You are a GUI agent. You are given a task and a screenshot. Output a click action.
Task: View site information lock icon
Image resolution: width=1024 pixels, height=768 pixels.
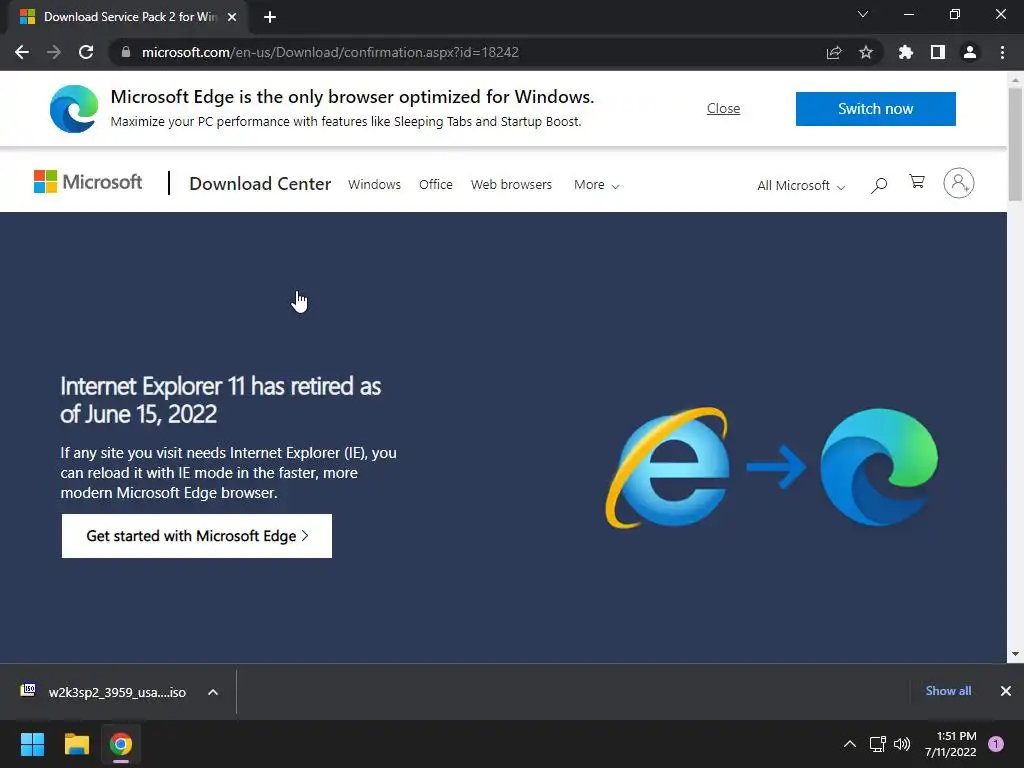coord(126,52)
